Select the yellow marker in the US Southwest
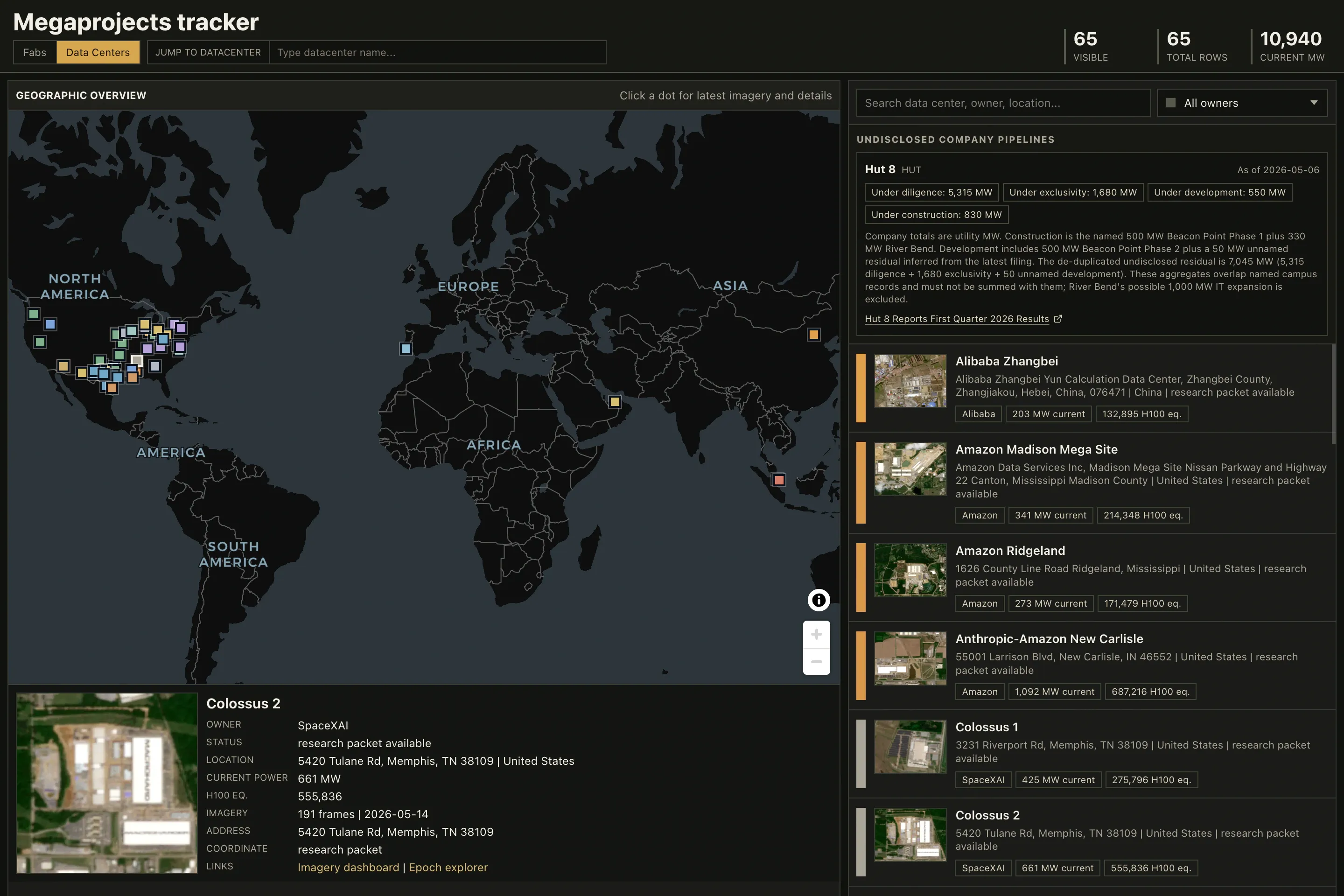Image resolution: width=1344 pixels, height=896 pixels. click(63, 366)
